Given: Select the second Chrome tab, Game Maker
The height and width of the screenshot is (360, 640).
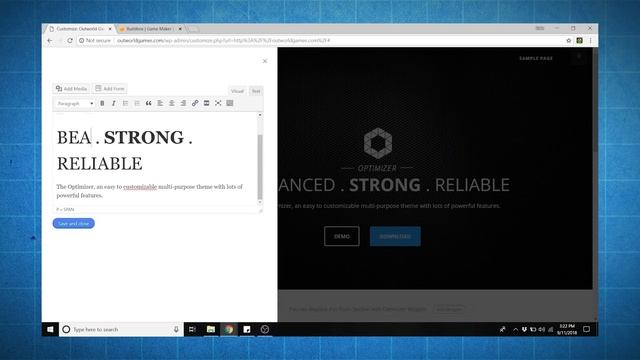Looking at the screenshot, I should [149, 29].
